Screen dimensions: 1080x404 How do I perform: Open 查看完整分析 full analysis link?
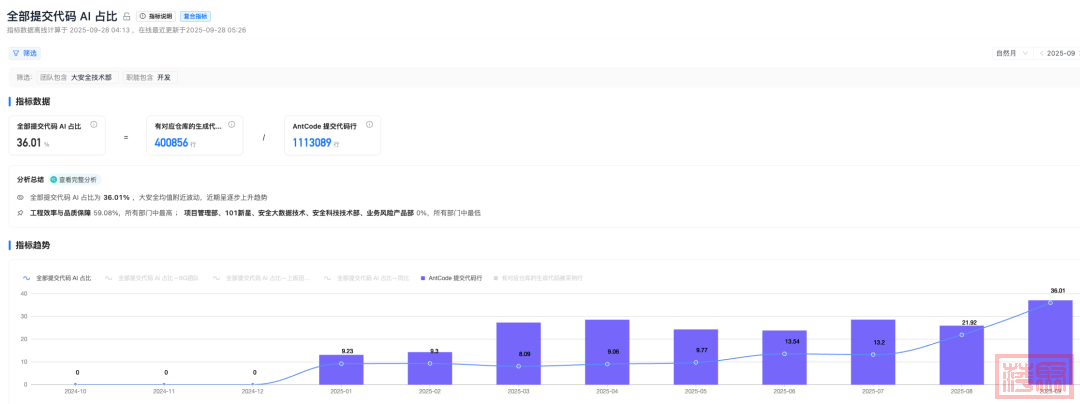[76, 180]
